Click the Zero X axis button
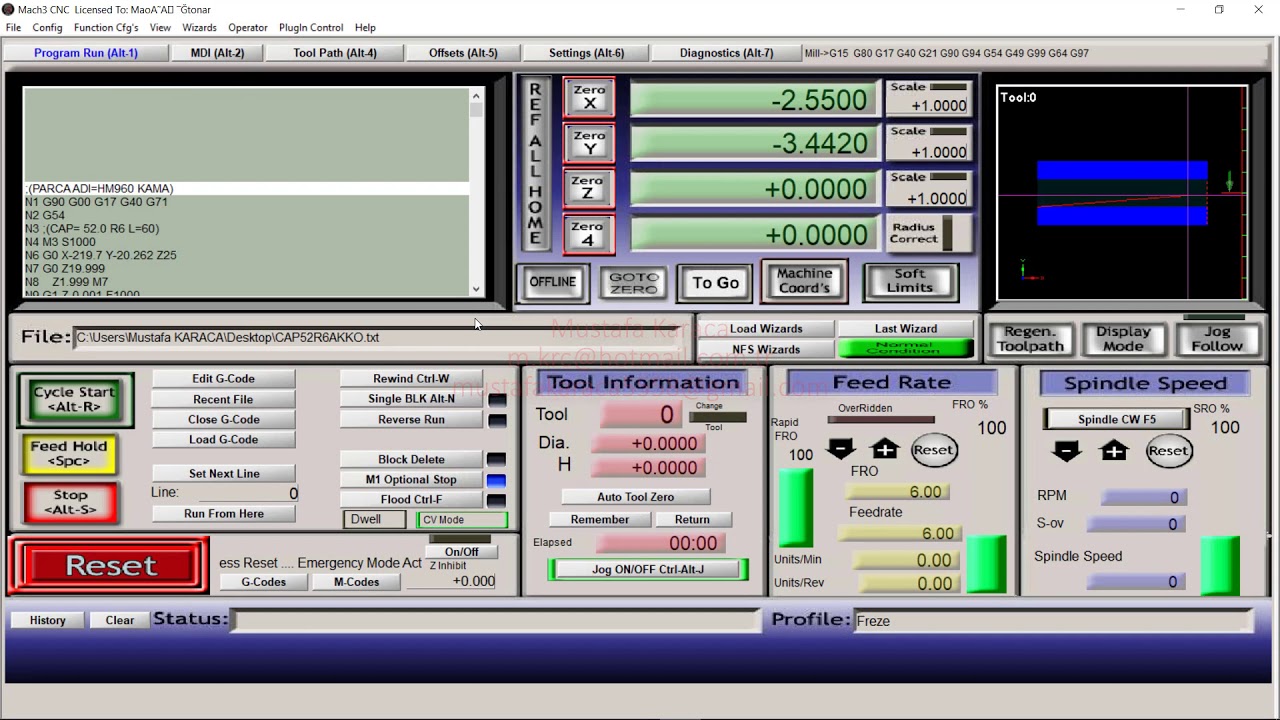Image resolution: width=1280 pixels, height=720 pixels. 589,98
